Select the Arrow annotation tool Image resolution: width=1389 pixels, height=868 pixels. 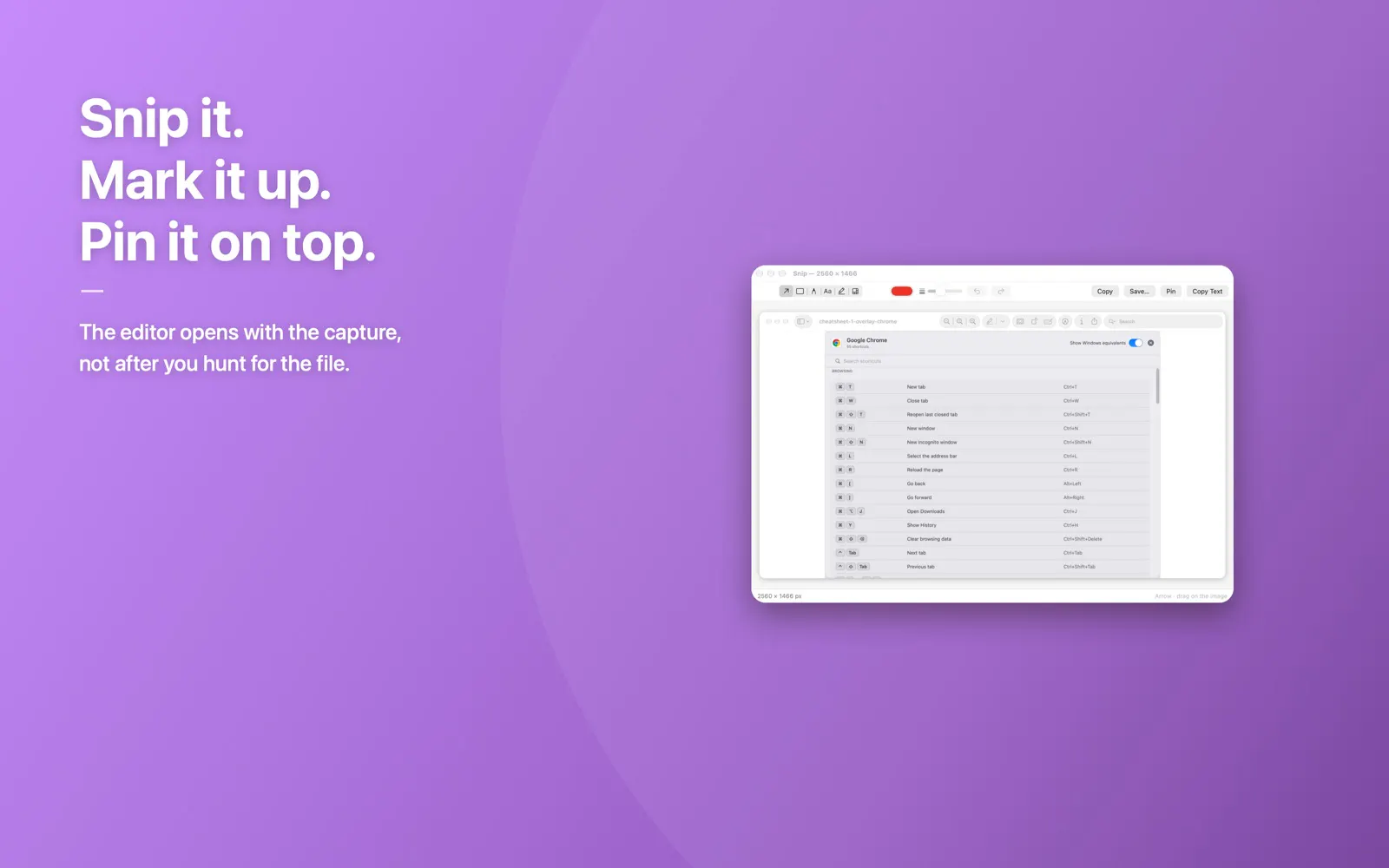click(x=786, y=291)
